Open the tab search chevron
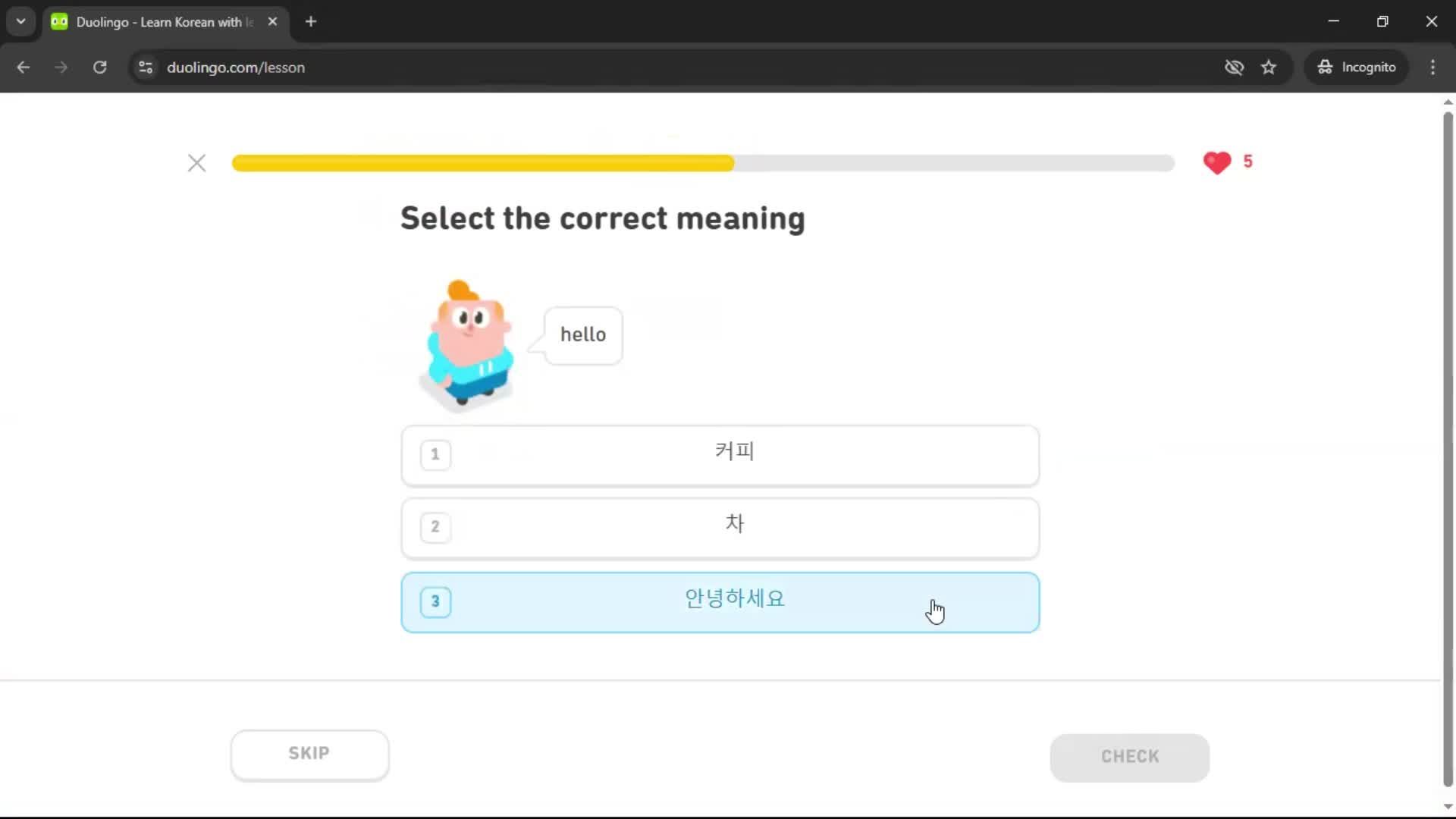 point(20,21)
